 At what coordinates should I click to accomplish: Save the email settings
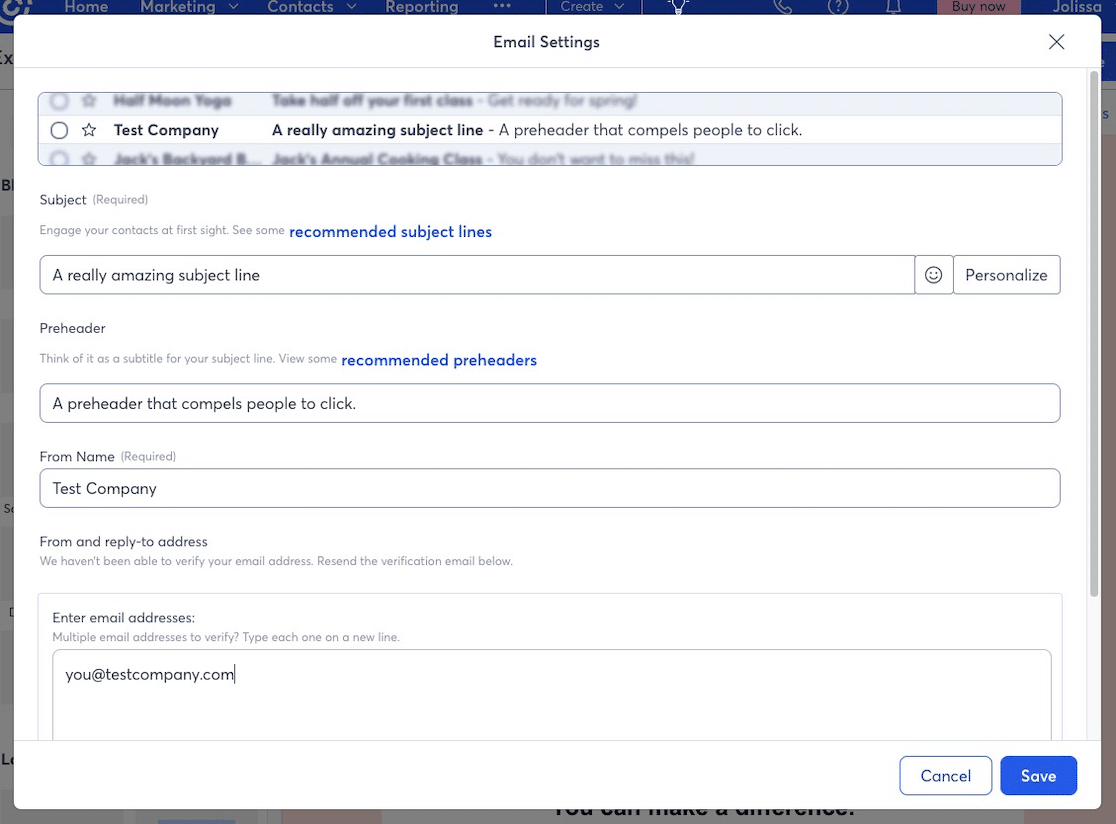1038,775
